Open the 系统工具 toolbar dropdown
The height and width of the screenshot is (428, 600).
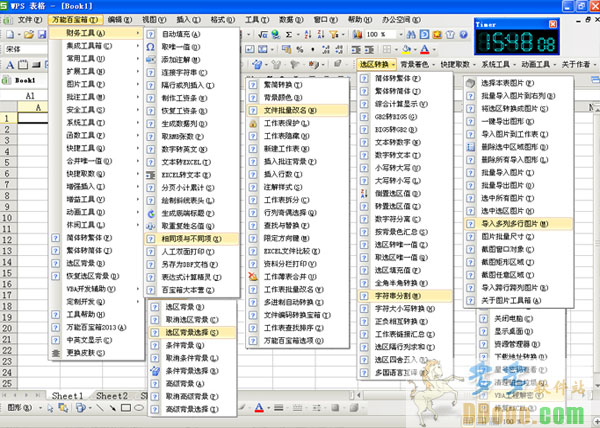[498, 65]
